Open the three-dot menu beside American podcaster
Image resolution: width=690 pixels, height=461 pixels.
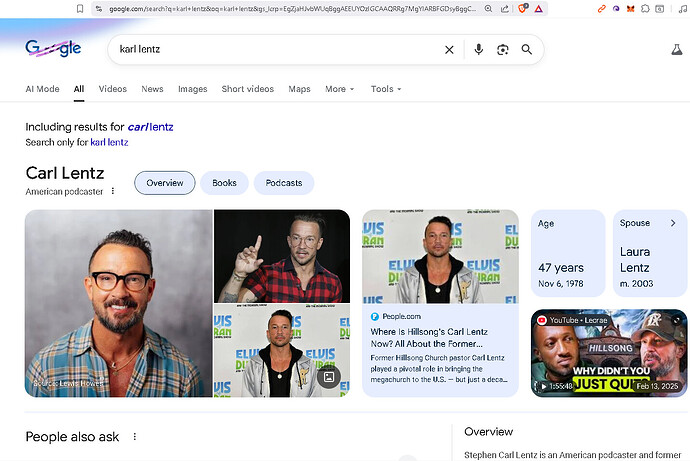click(x=113, y=191)
